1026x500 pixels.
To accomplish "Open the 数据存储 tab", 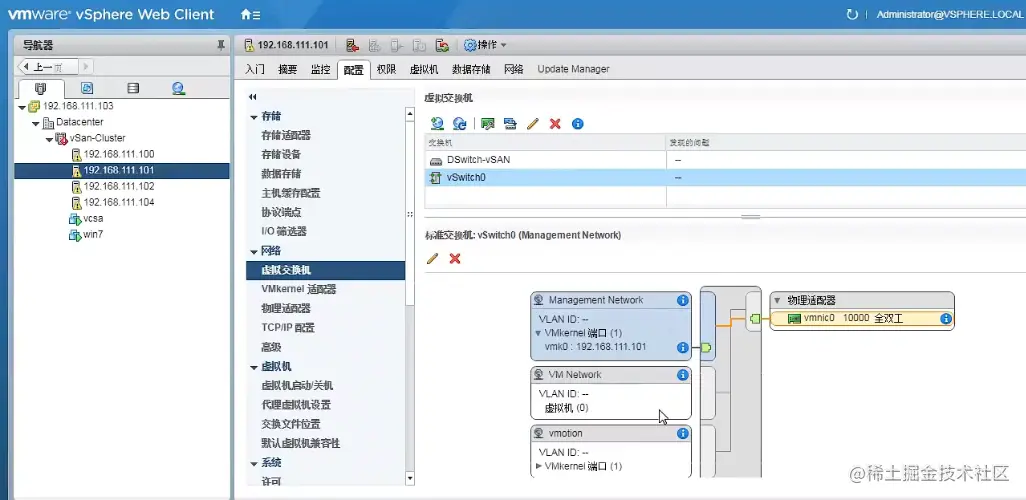I will 471,69.
